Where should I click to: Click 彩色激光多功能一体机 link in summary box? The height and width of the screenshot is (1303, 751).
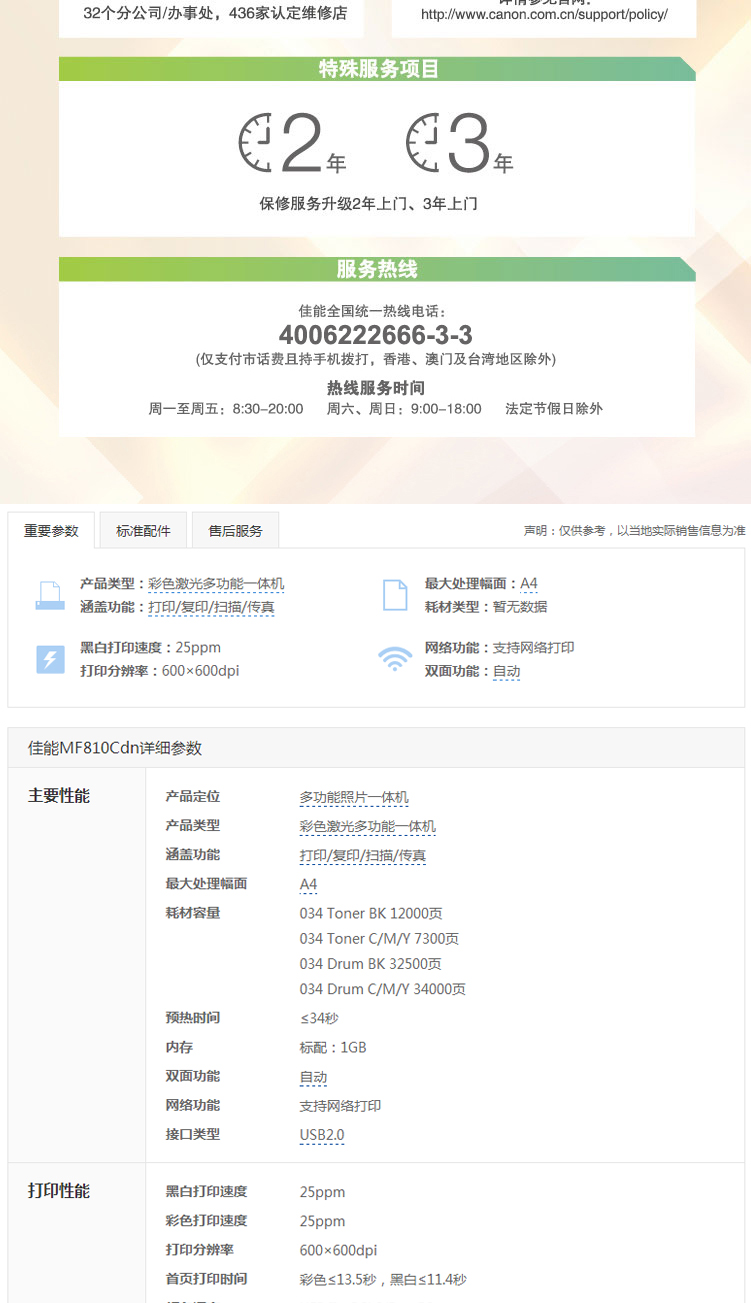pyautogui.click(x=216, y=584)
